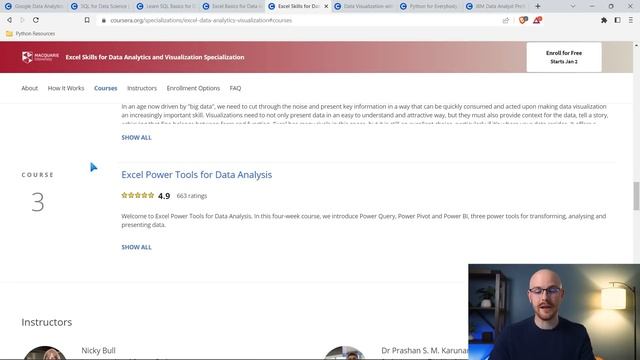
Task: Open the extensions puzzle icon
Action: pos(604,20)
